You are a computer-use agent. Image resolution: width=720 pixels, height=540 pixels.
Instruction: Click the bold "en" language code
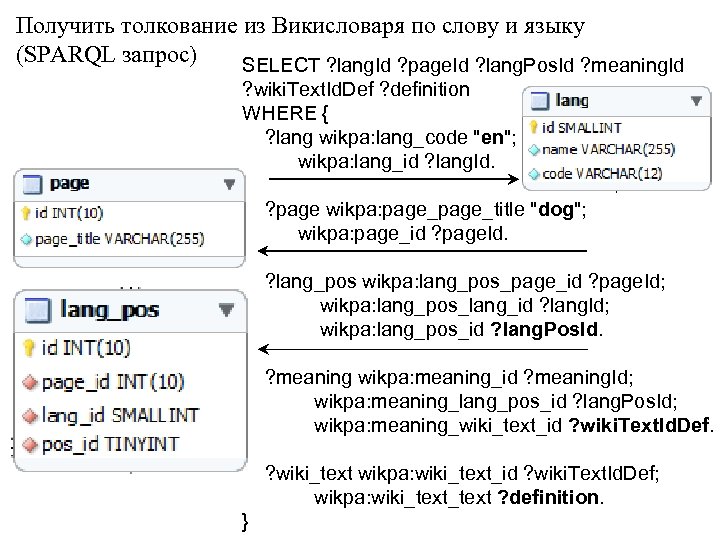(x=492, y=137)
